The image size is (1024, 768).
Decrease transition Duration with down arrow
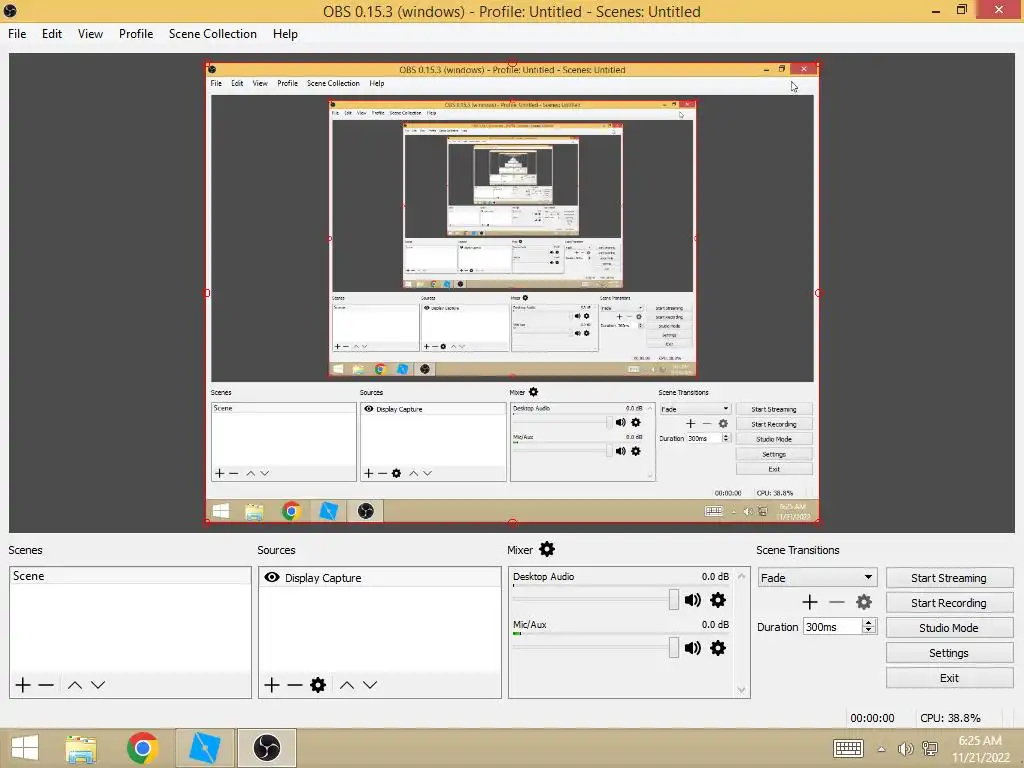click(869, 631)
